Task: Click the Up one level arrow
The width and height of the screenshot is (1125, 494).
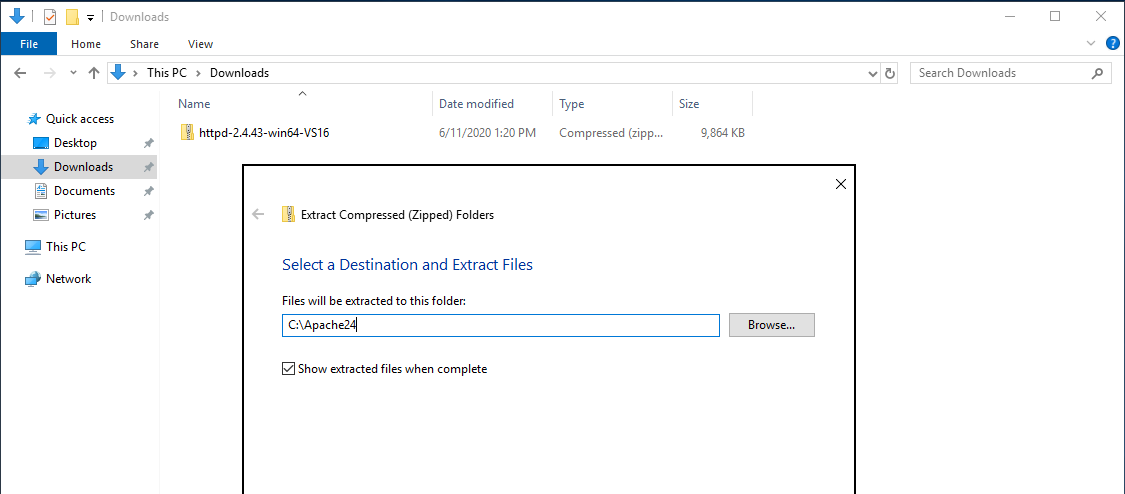Action: pyautogui.click(x=93, y=72)
